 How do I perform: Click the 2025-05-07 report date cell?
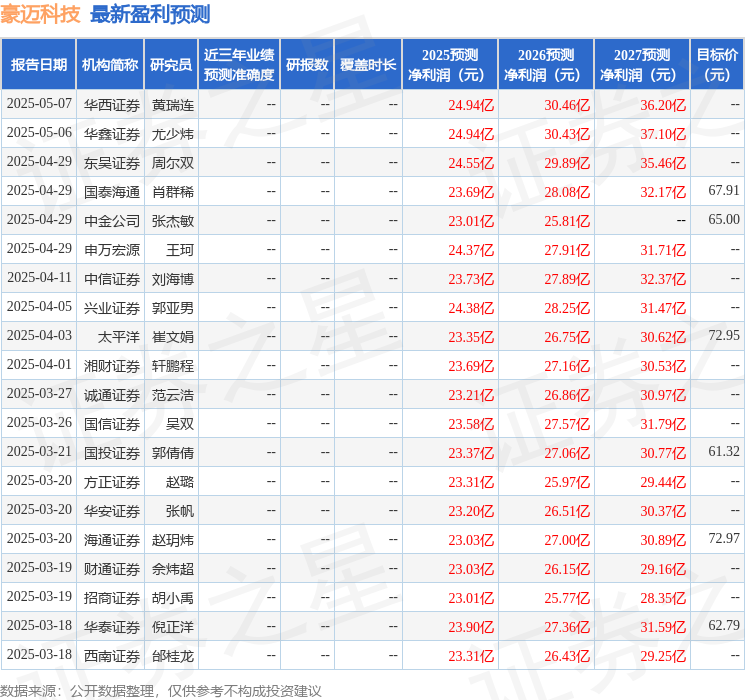click(x=39, y=105)
